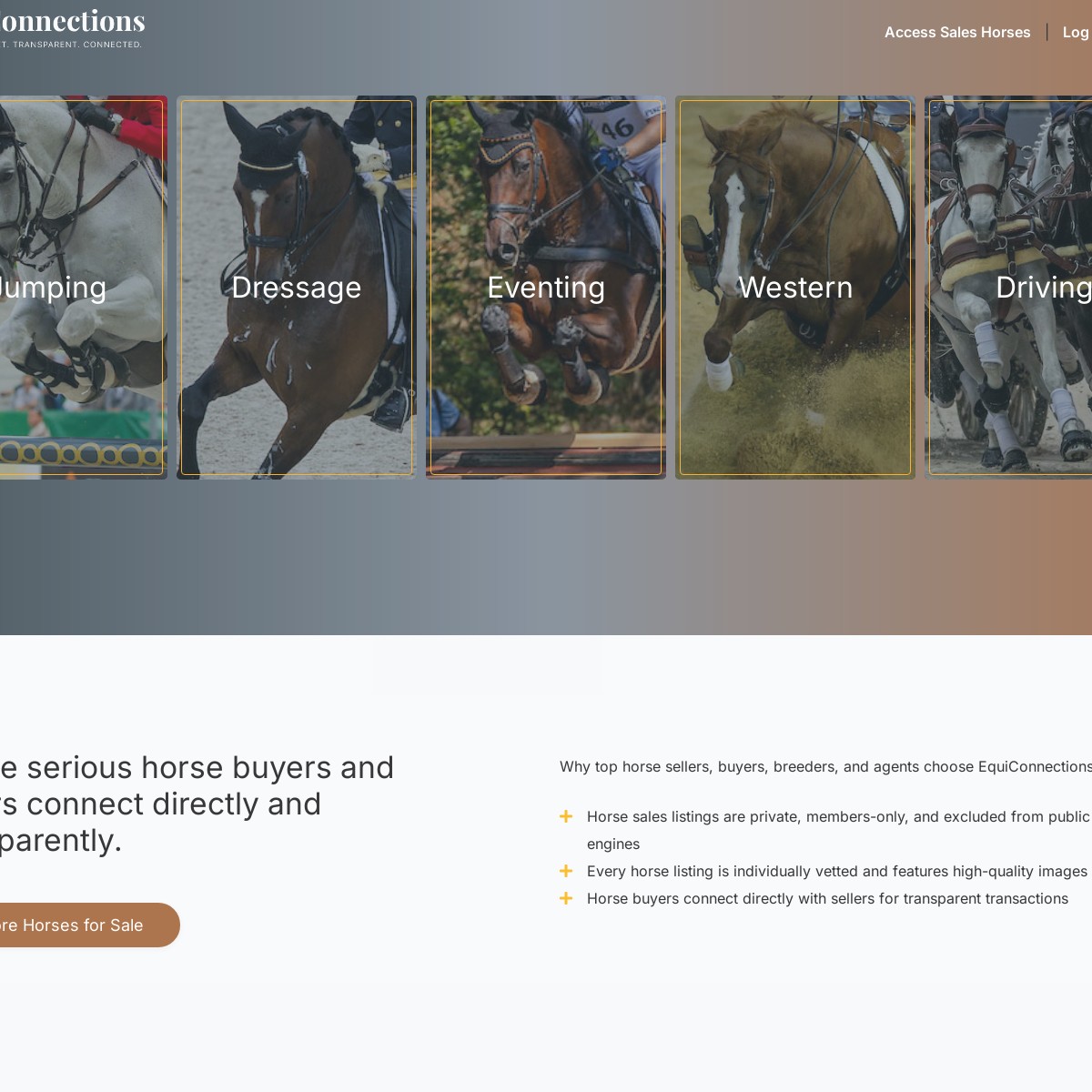The height and width of the screenshot is (1092, 1092).
Task: Click the 'Transparent. Connected.' tagline
Action: coord(71,45)
